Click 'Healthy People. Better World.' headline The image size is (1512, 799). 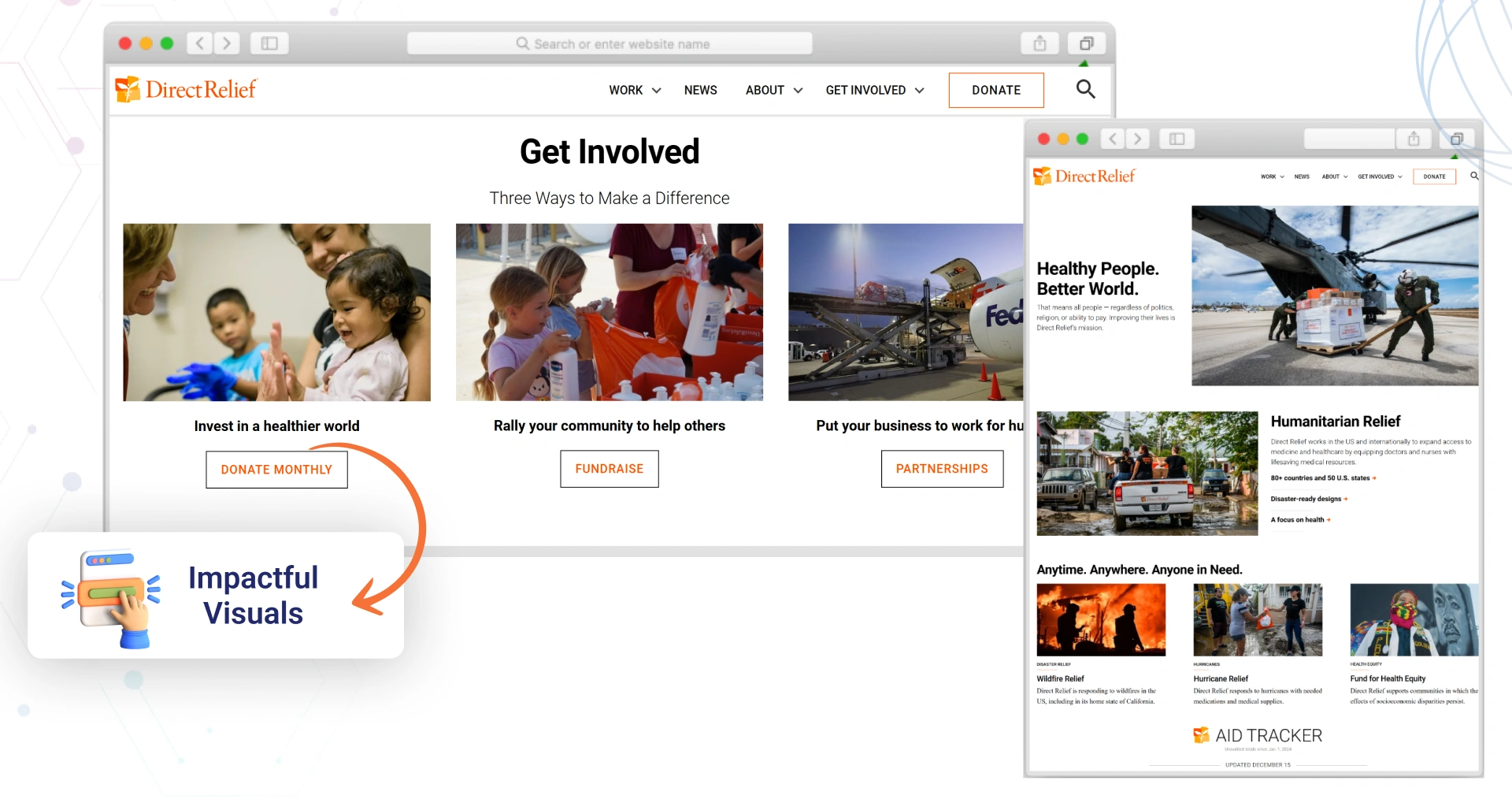pyautogui.click(x=1098, y=279)
